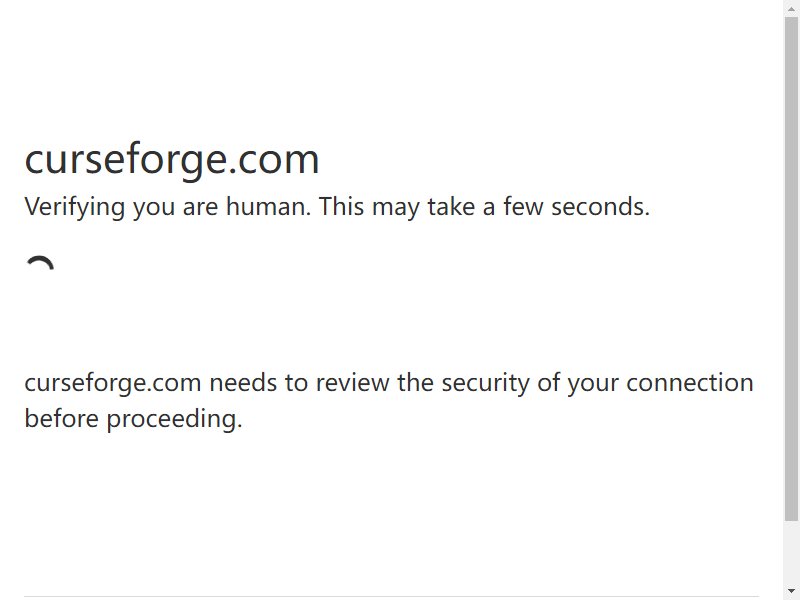
Task: Select the large curseforge.com heading
Action: pyautogui.click(x=172, y=160)
